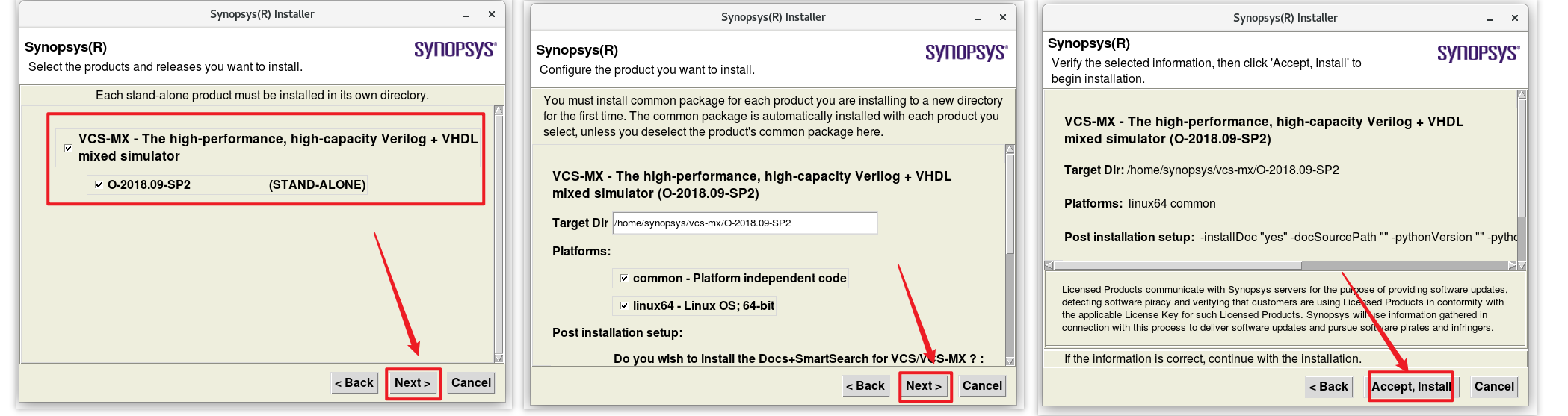Click Cancel in the configure product window
This screenshot has width=1568, height=416.
pos(982,386)
